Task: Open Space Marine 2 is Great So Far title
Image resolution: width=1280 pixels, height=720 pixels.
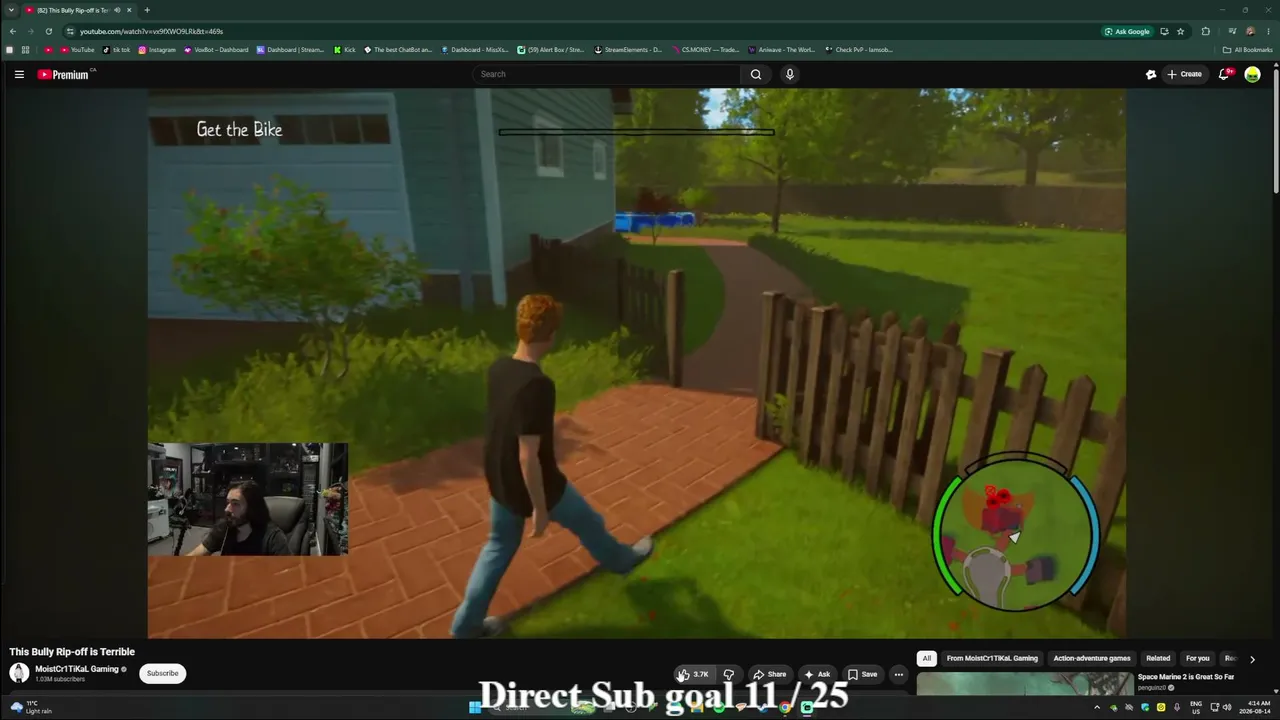Action: (x=1186, y=677)
